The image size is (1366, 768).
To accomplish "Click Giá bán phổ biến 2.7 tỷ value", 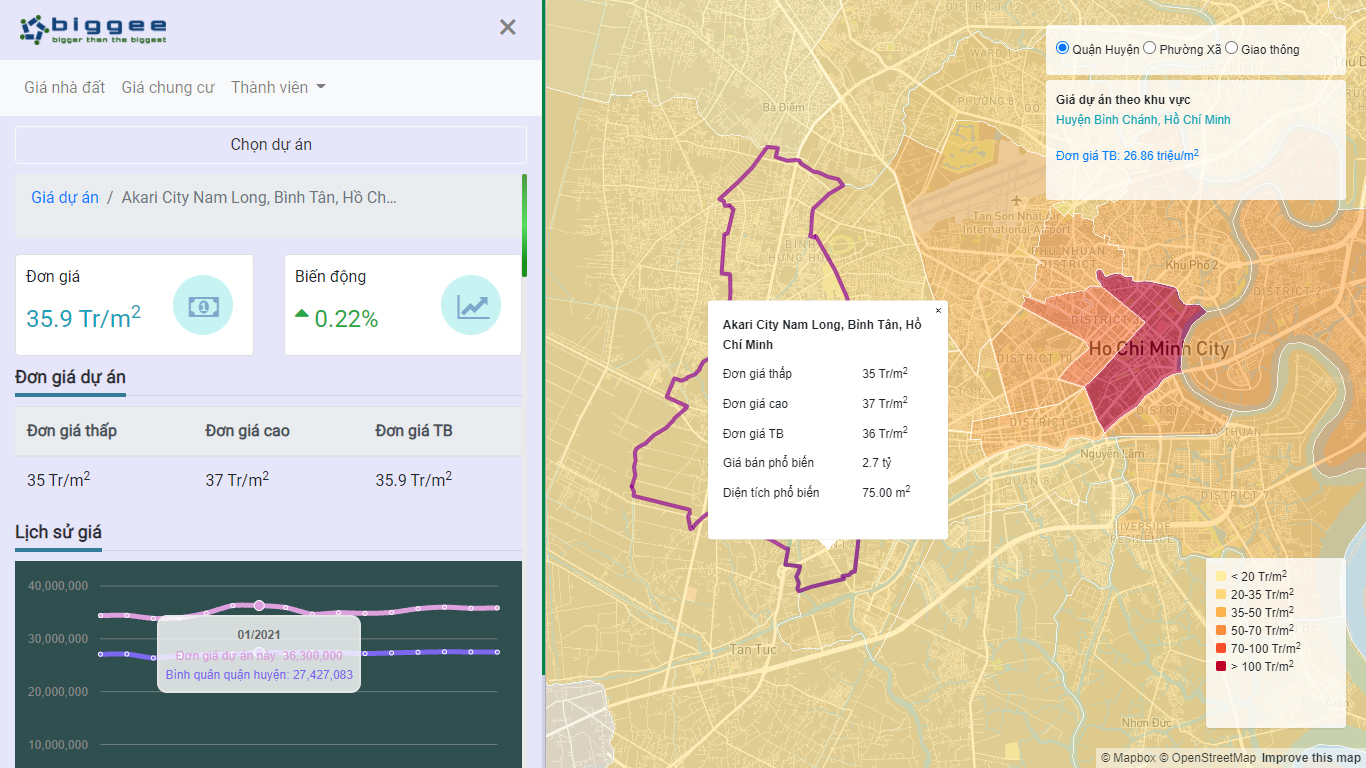I will pyautogui.click(x=876, y=463).
